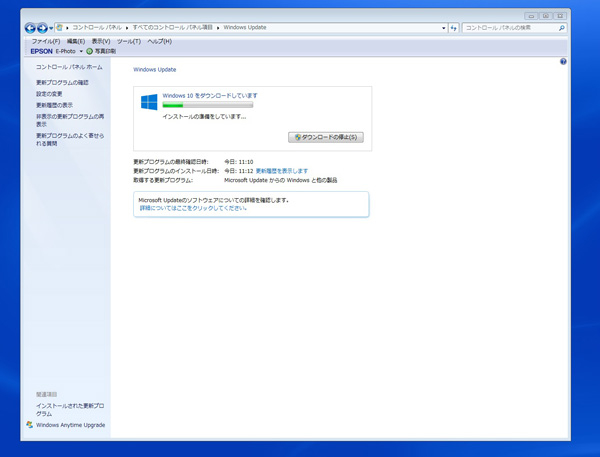This screenshot has height=457, width=600.
Task: Click the Windows Update page title
Action: [x=155, y=70]
